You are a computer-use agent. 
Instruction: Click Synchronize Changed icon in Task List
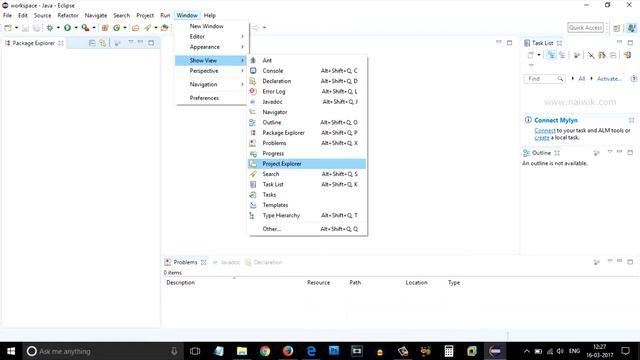pyautogui.click(x=602, y=55)
